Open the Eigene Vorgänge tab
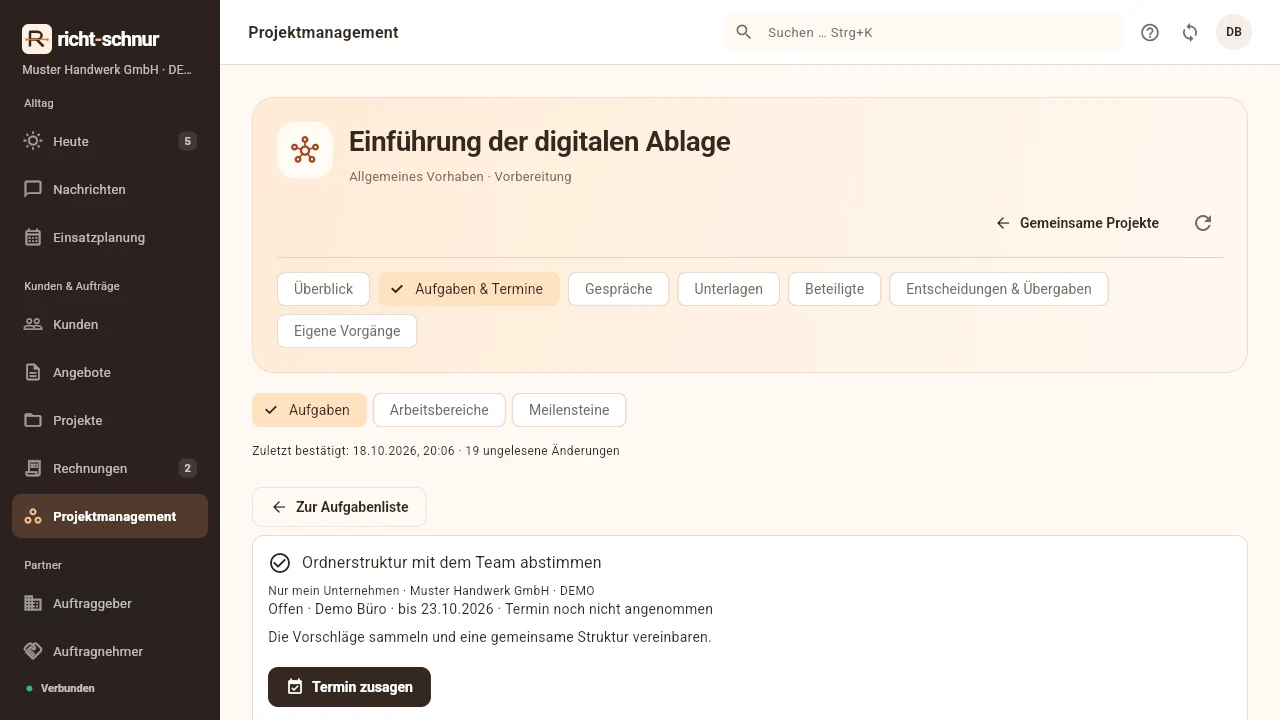This screenshot has width=1280, height=720. tap(347, 331)
